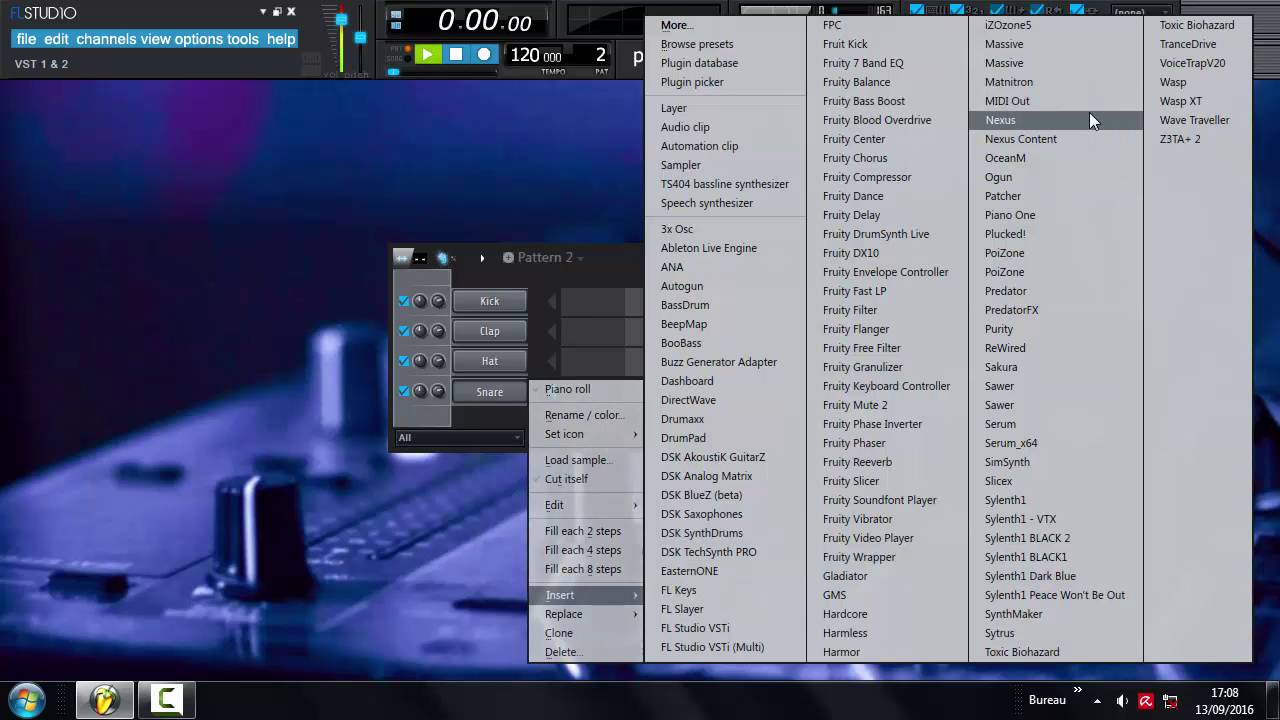Click the swing arrows icon in channel rack
The width and height of the screenshot is (1280, 720).
coord(402,258)
